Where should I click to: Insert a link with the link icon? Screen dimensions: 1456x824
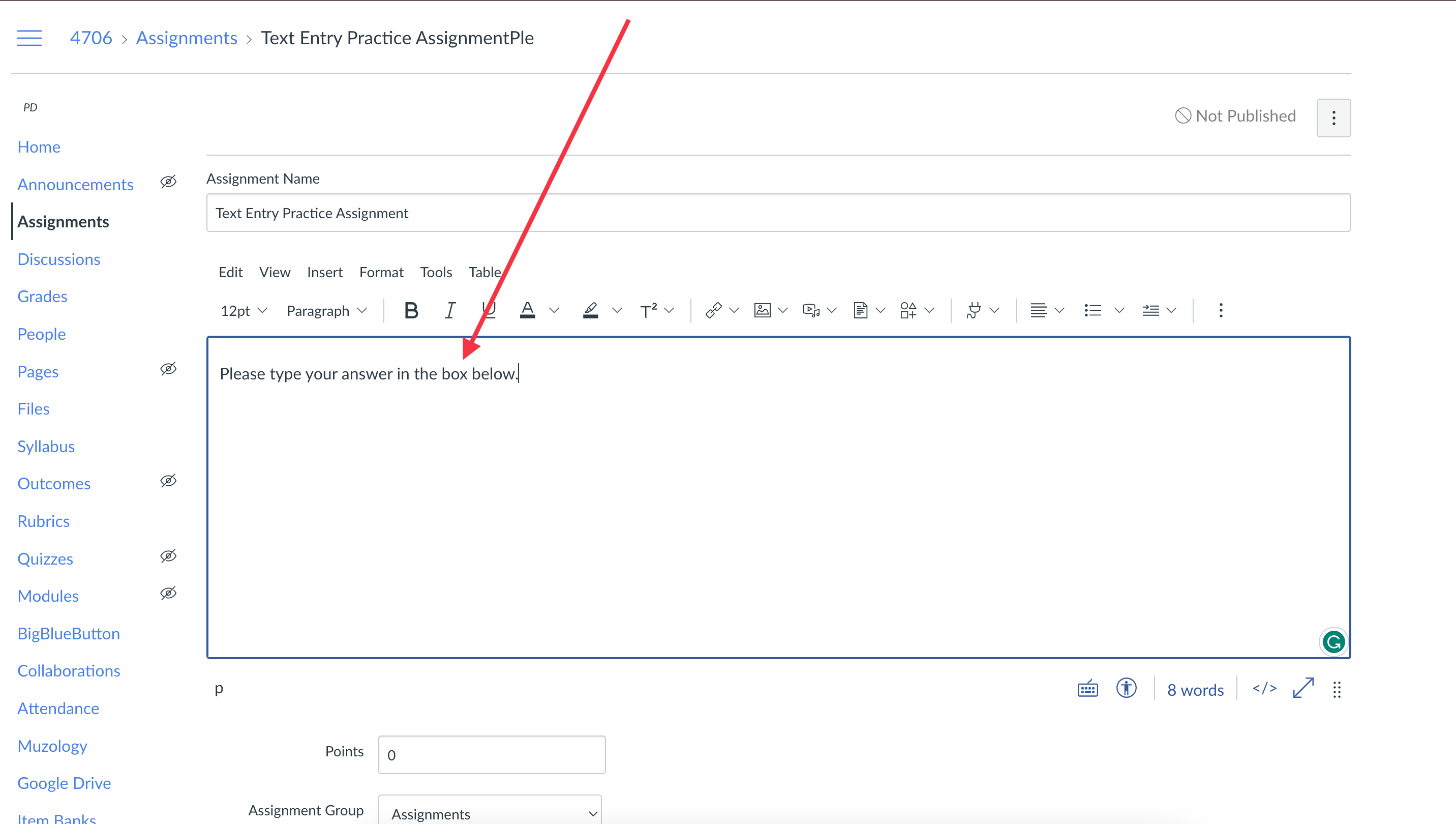713,310
